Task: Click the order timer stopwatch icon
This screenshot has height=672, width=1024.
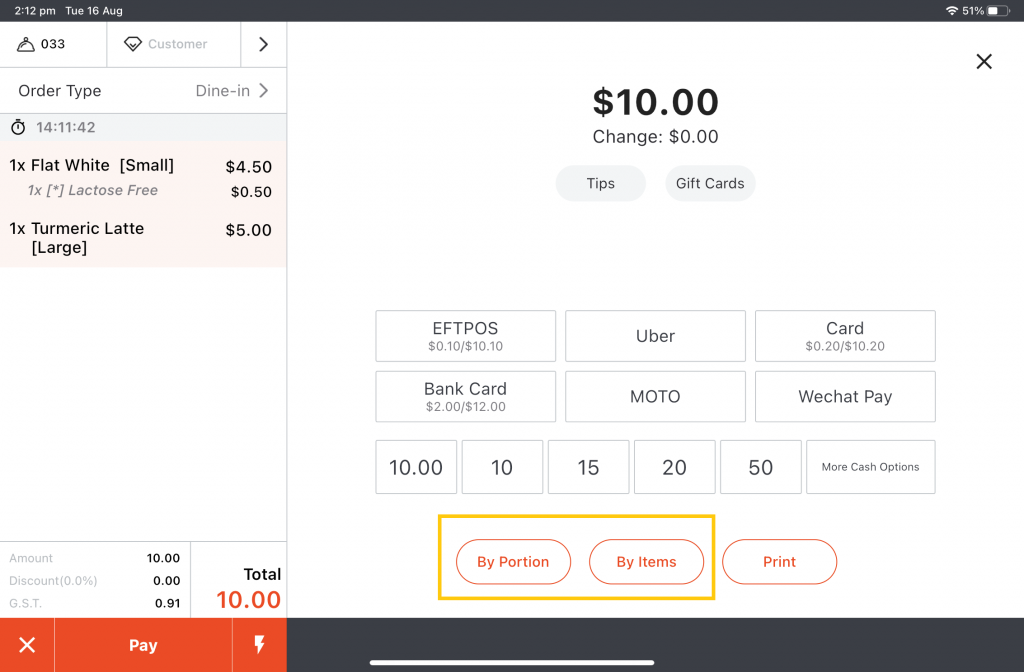Action: 18,128
